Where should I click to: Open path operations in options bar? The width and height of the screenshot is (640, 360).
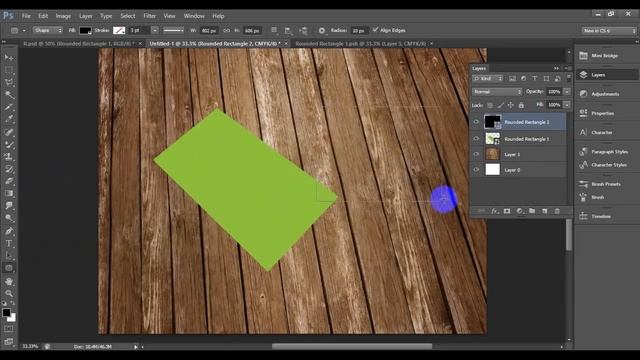click(x=274, y=30)
